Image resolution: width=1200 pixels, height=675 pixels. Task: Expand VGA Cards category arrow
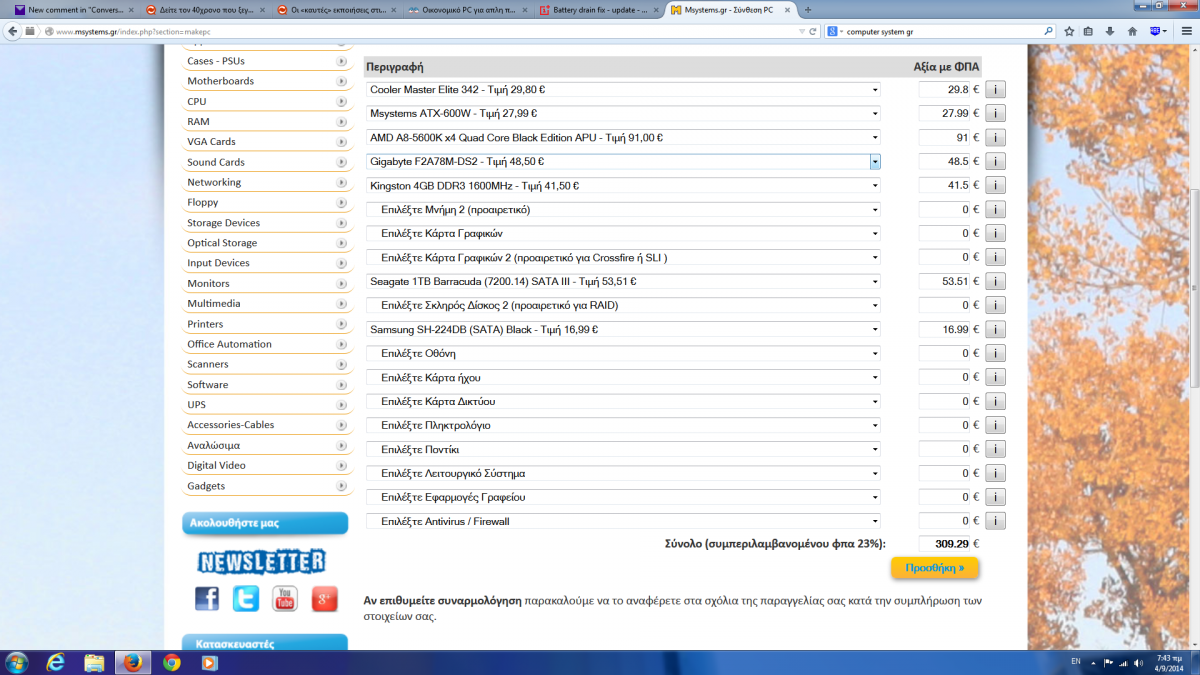tap(343, 142)
